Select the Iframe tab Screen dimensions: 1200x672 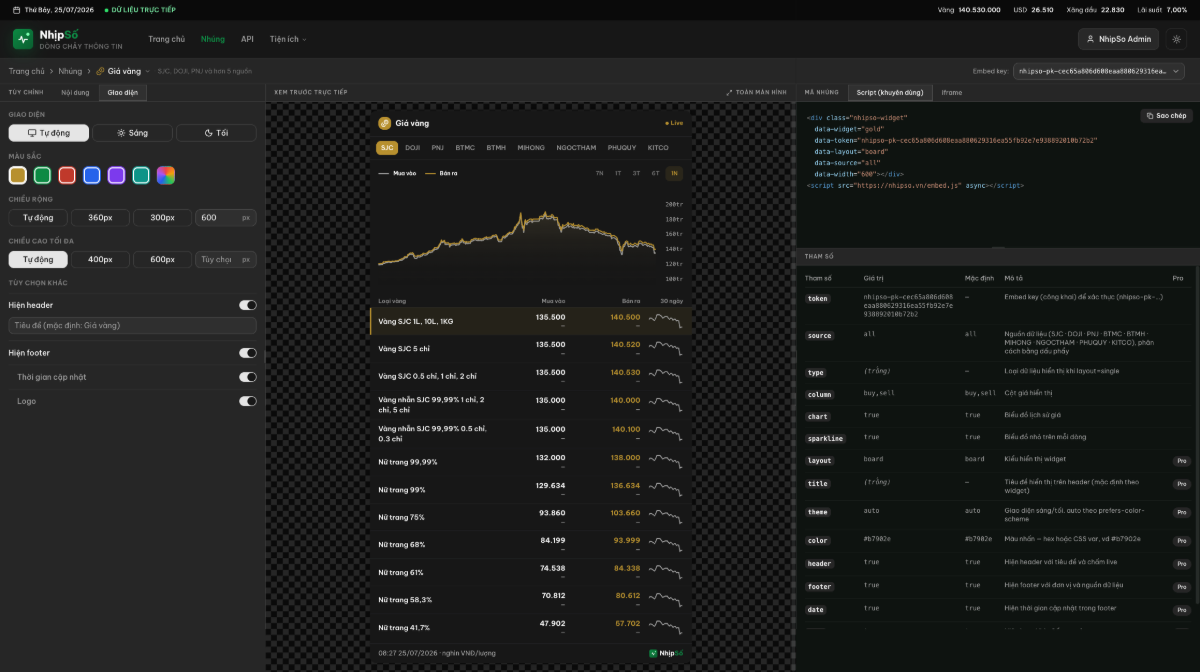952,92
